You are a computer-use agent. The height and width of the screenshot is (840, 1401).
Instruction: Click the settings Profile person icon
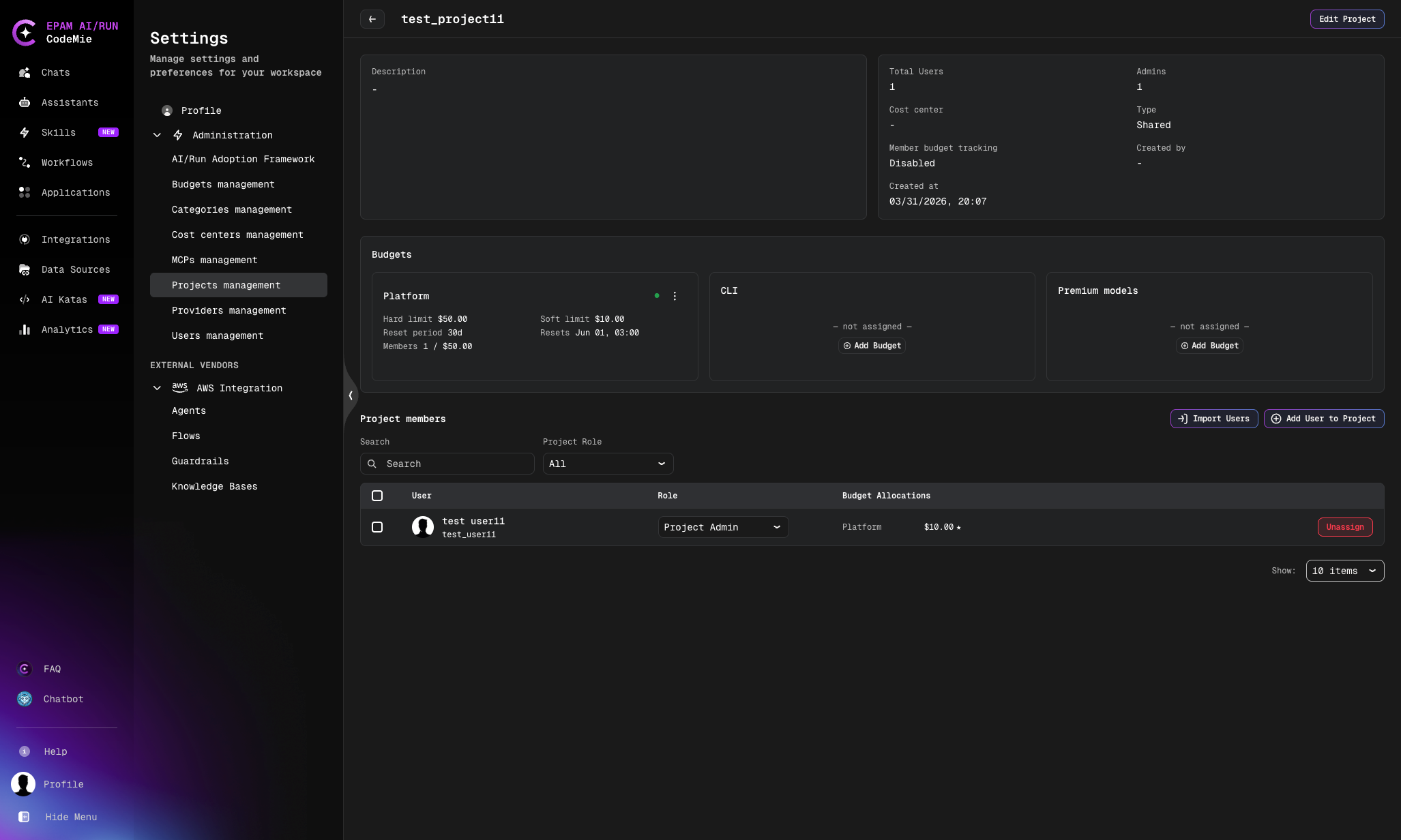click(x=167, y=110)
